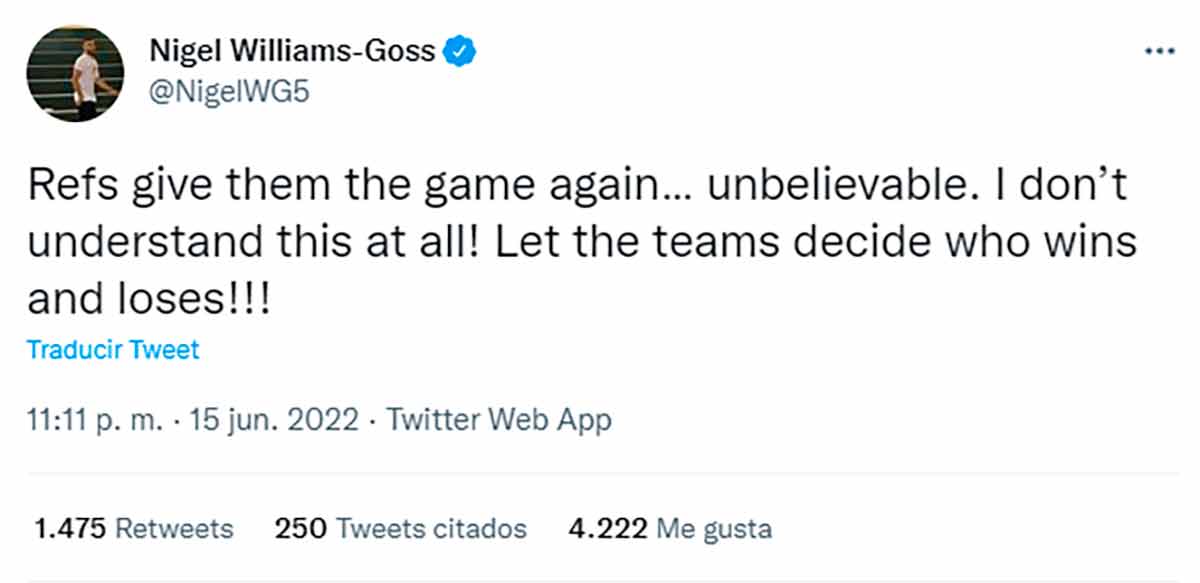Open the three-dot more options menu
Image resolution: width=1200 pixels, height=583 pixels.
tap(1160, 50)
